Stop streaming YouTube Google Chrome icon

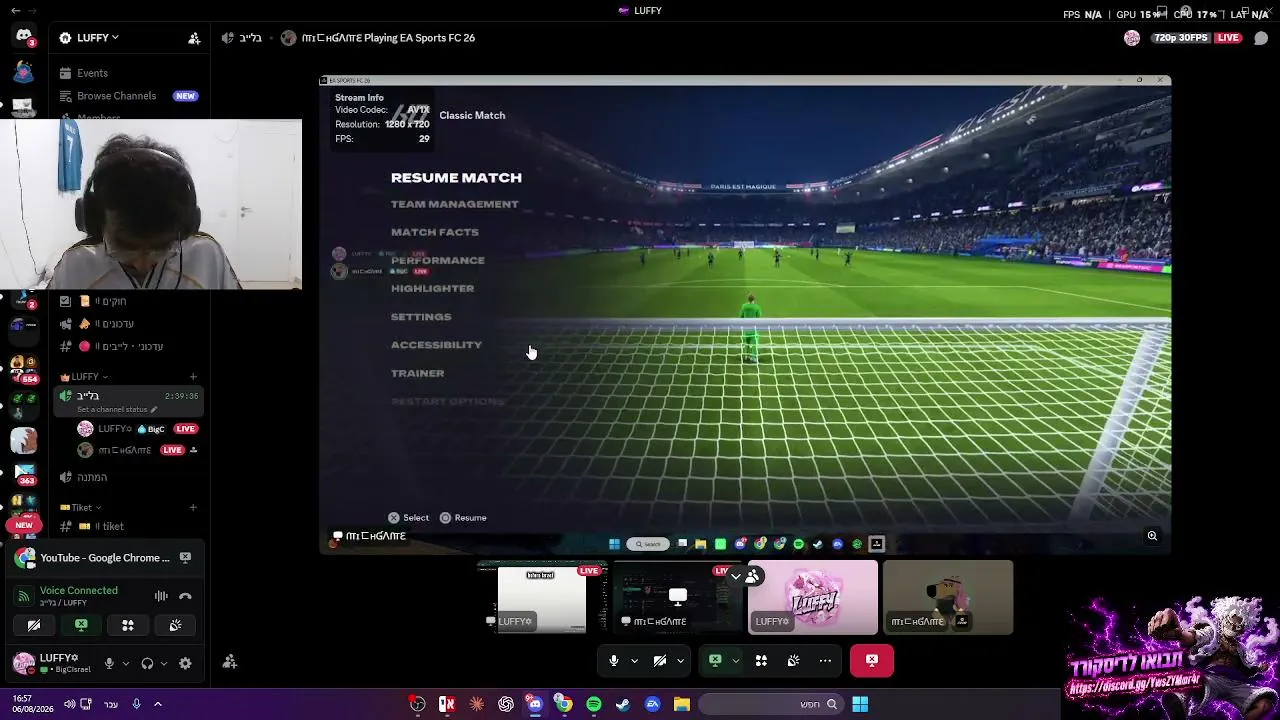[185, 558]
